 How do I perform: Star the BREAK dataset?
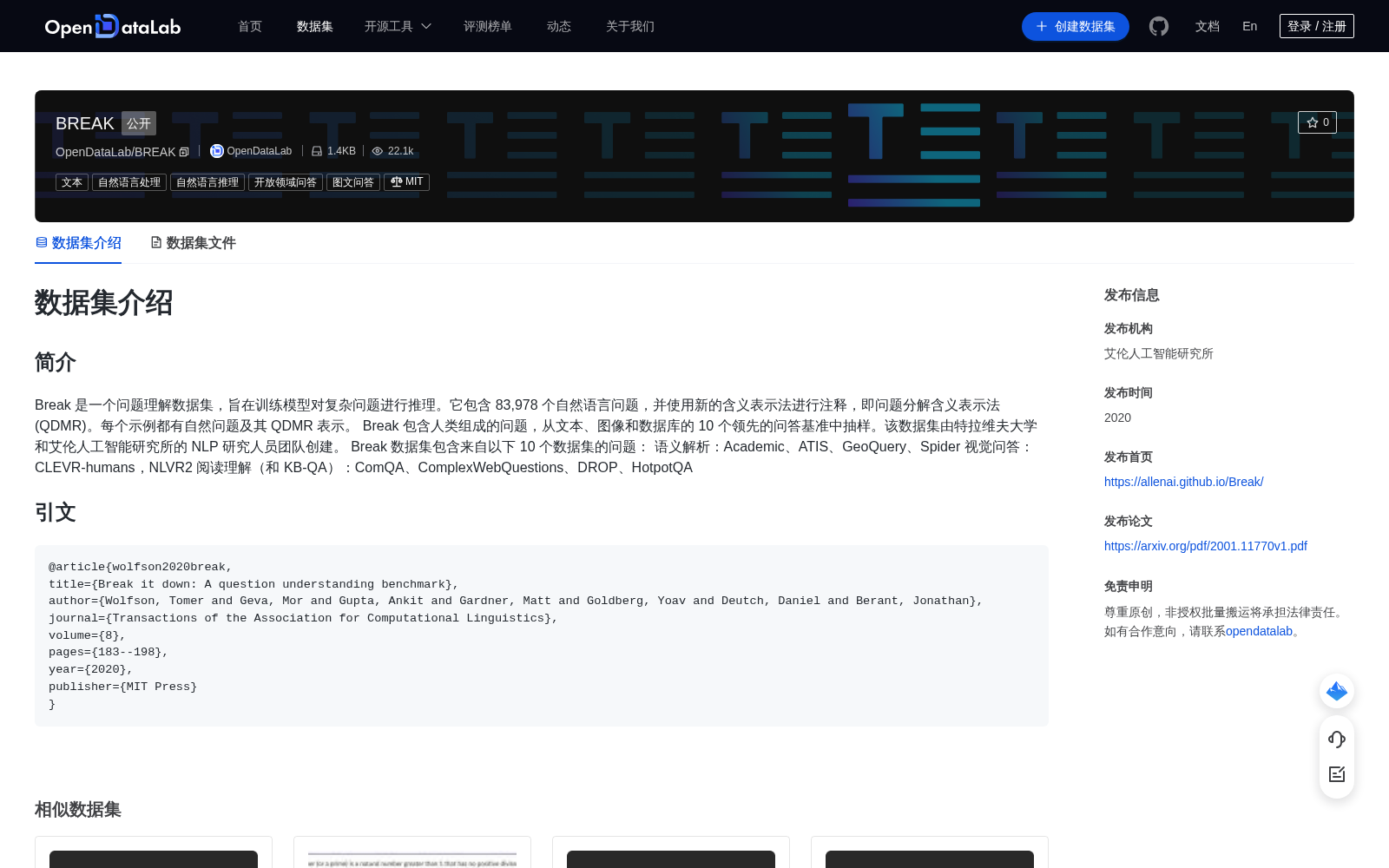pos(1317,122)
